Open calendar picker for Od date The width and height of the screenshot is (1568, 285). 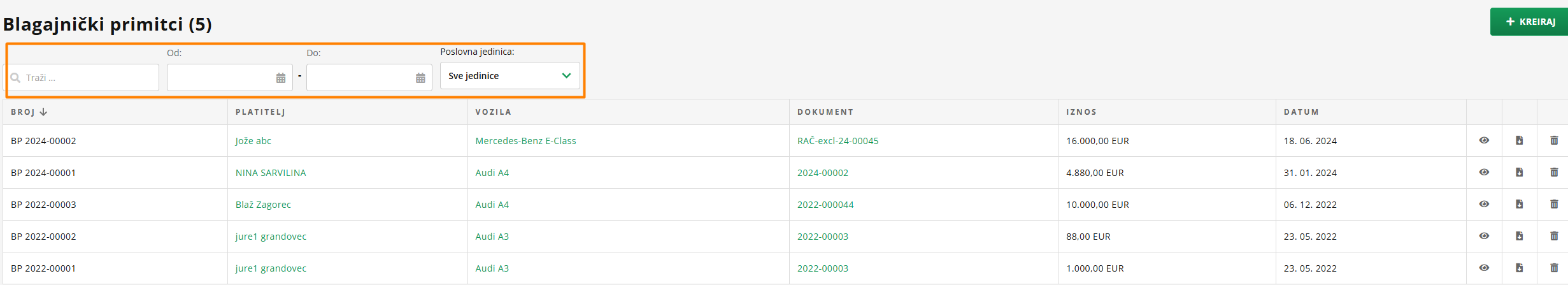tap(281, 78)
